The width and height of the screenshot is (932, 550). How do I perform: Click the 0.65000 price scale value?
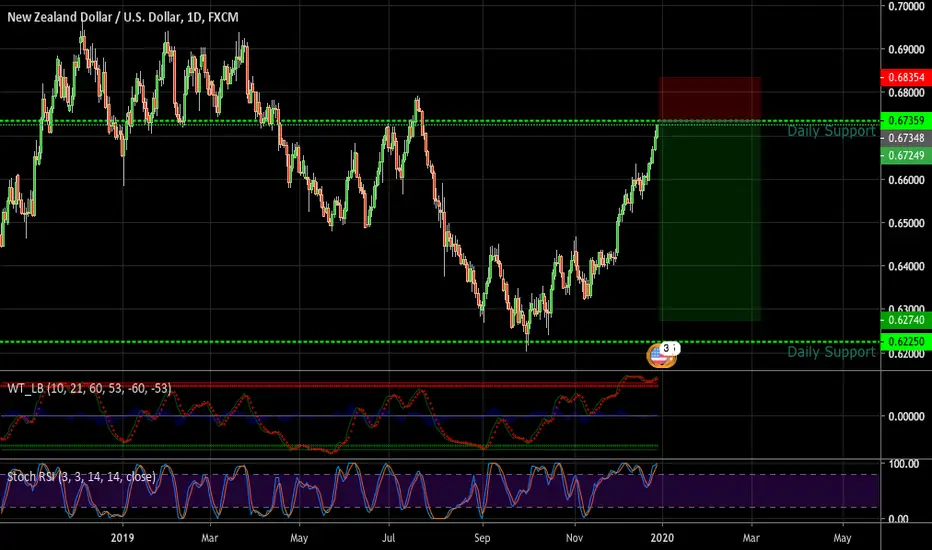(x=906, y=223)
